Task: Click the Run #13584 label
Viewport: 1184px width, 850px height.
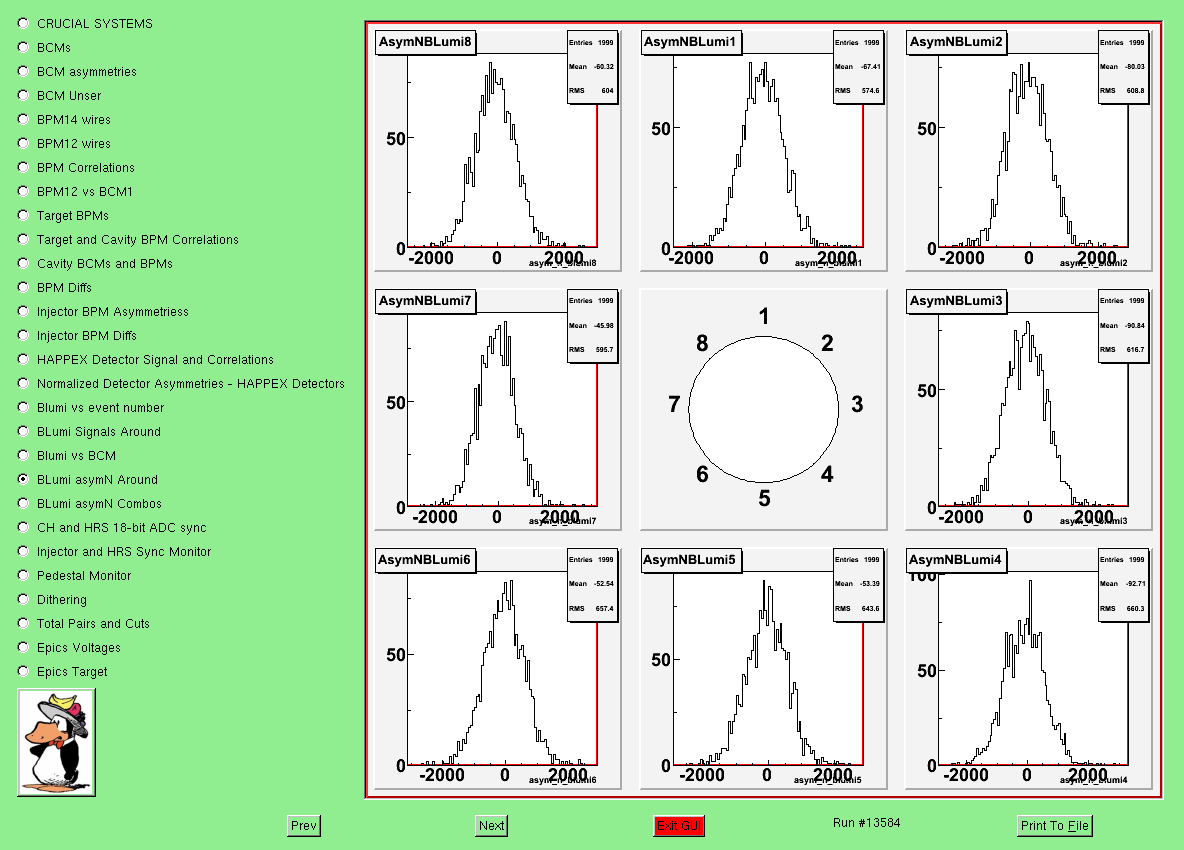Action: (867, 823)
